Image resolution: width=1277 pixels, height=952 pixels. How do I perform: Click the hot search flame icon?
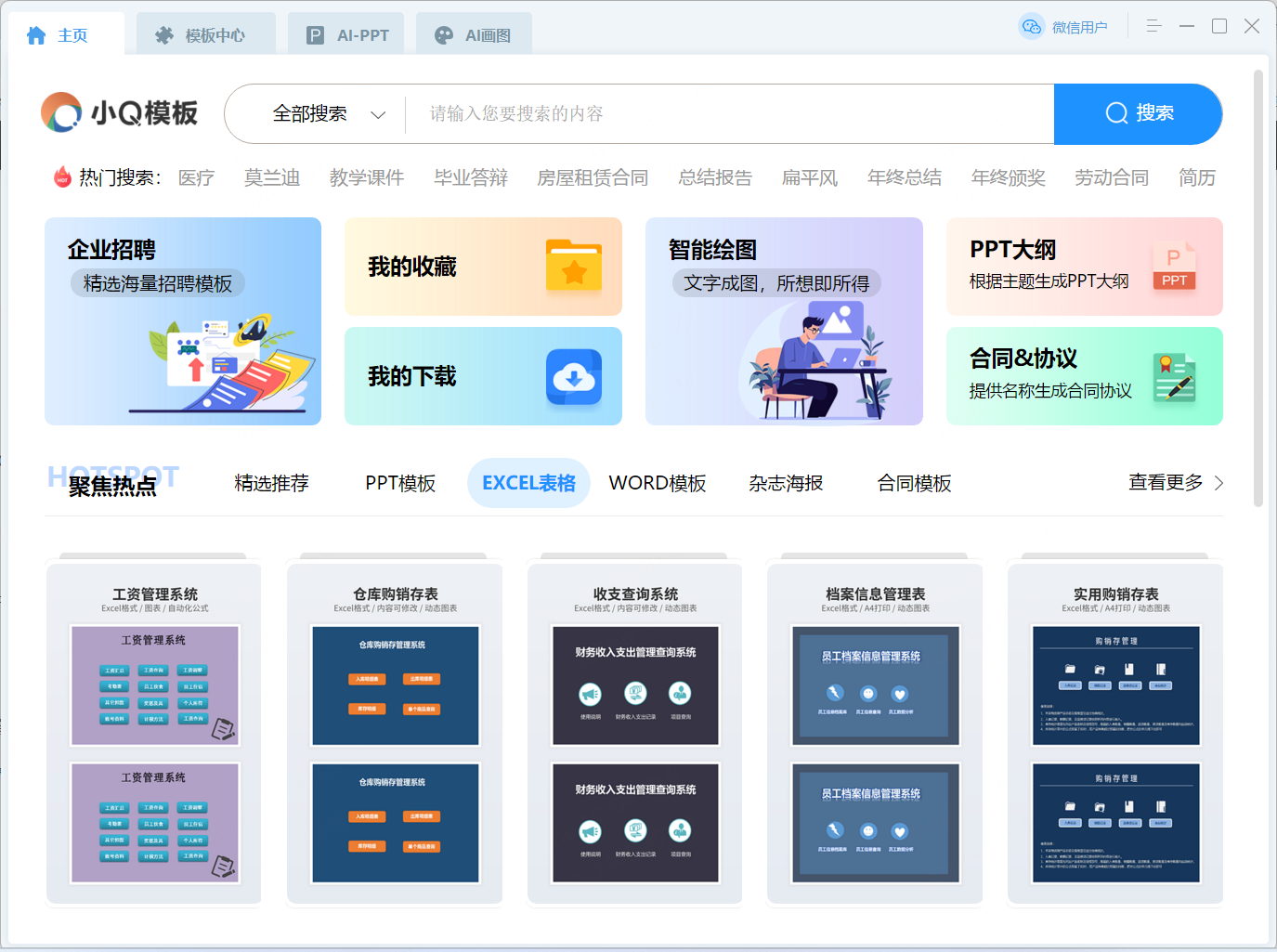(62, 176)
